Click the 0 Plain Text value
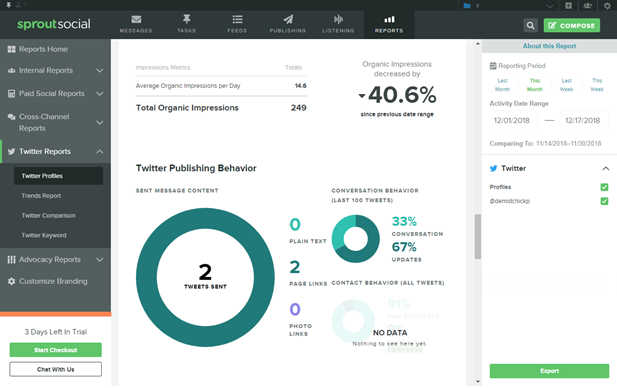 (x=295, y=225)
